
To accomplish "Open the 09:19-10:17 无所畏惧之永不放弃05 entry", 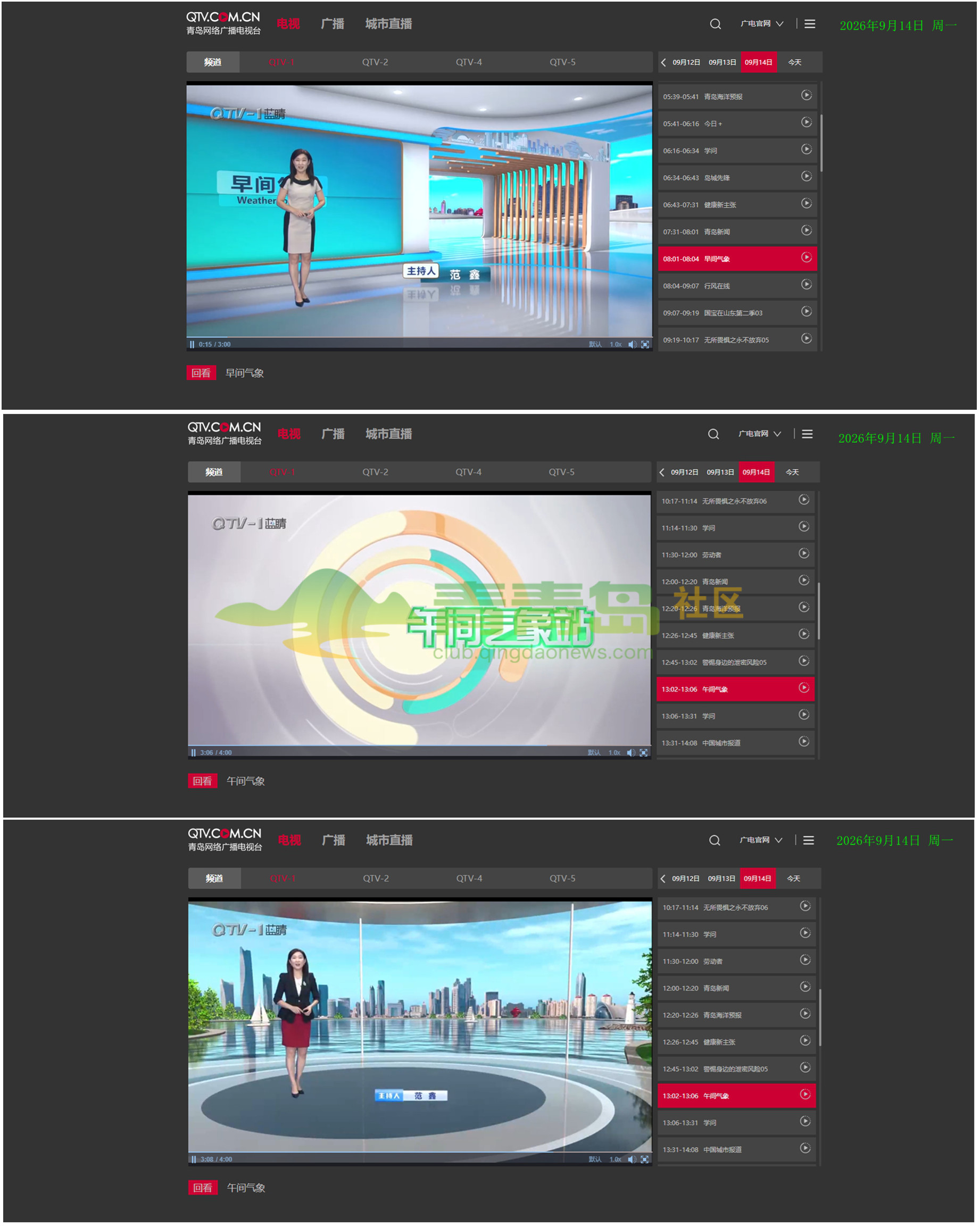I will [737, 339].
